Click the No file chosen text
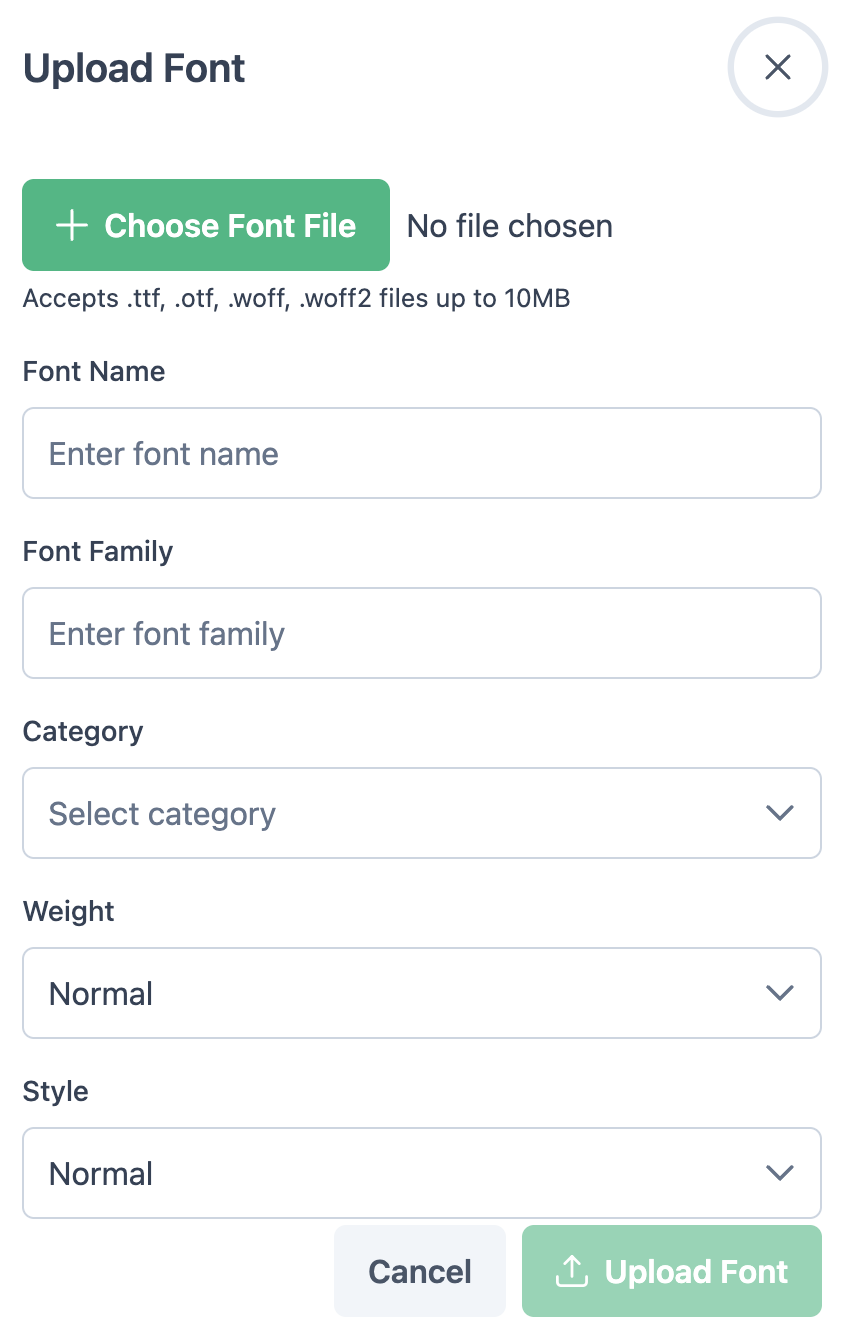Screen dimensions: 848x1340 point(509,226)
